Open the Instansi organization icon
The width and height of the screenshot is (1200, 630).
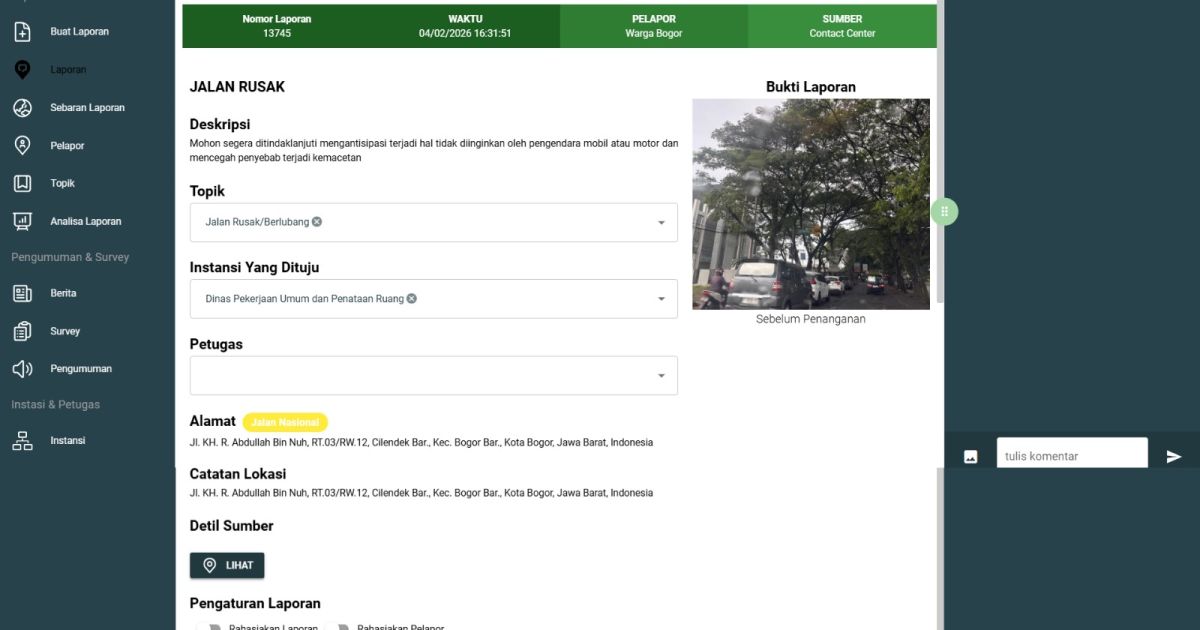pos(22,440)
